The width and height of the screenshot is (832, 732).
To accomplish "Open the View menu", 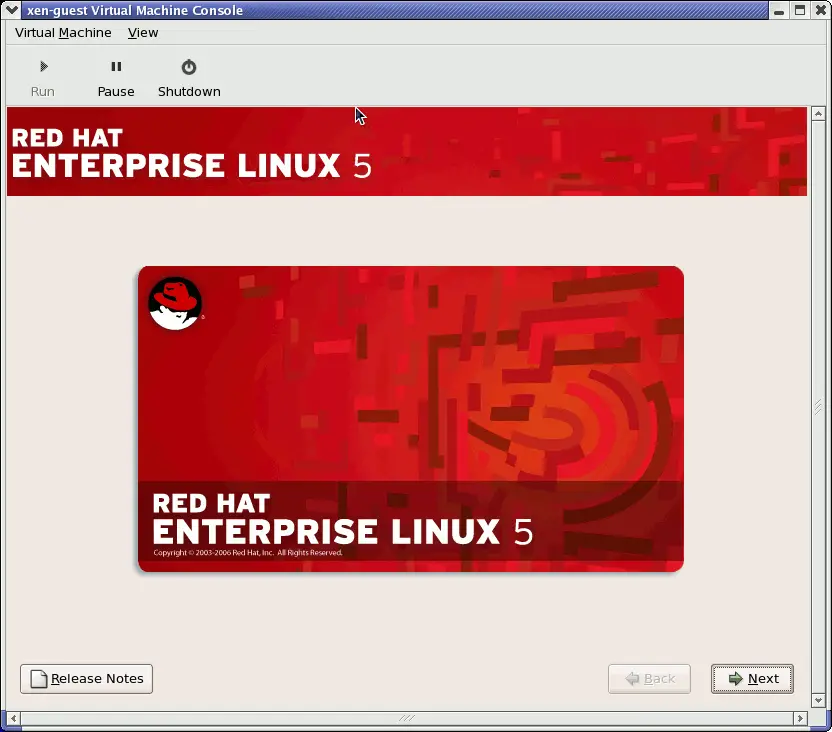I will (142, 33).
